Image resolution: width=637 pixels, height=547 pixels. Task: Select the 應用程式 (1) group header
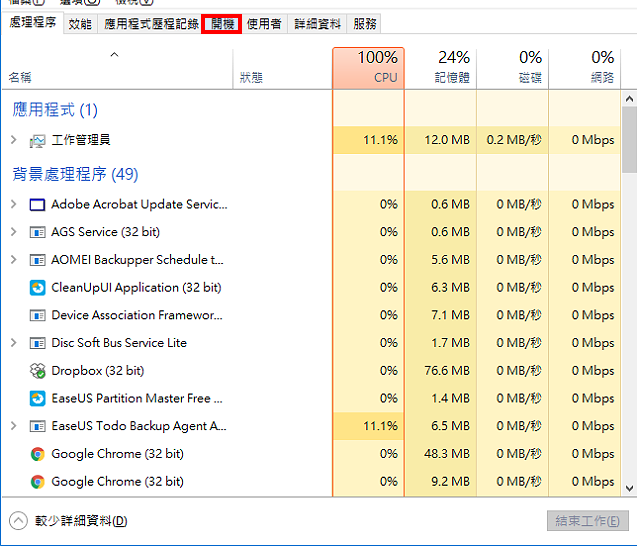(55, 110)
